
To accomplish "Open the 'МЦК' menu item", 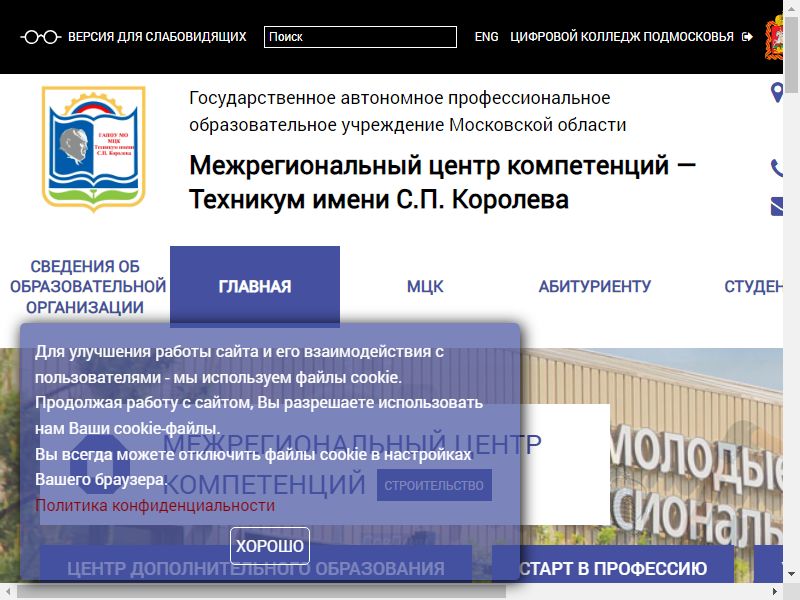I will pyautogui.click(x=425, y=287).
